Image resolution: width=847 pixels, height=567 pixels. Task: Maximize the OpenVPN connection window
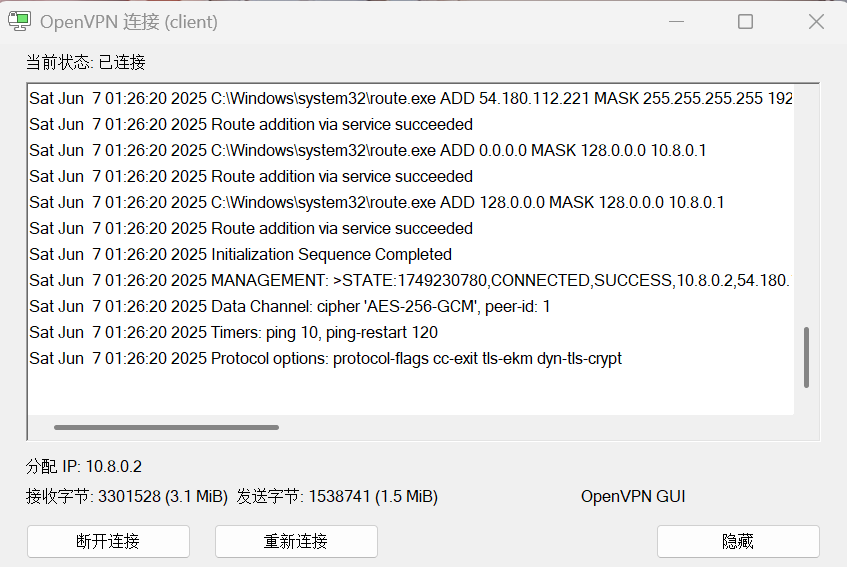[x=745, y=22]
